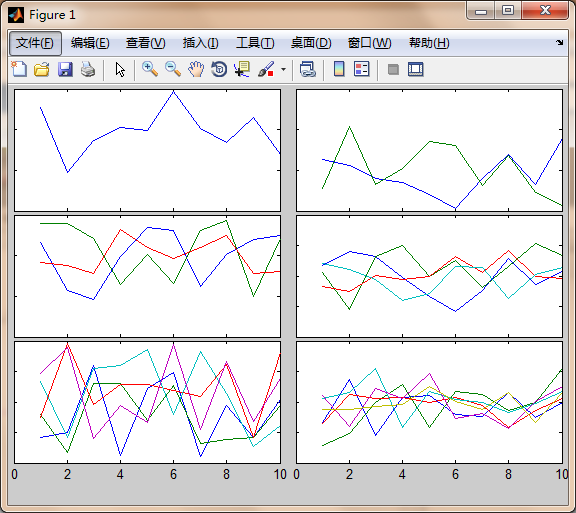Select the Rotate 3D tool
Image resolution: width=576 pixels, height=513 pixels.
(x=219, y=69)
